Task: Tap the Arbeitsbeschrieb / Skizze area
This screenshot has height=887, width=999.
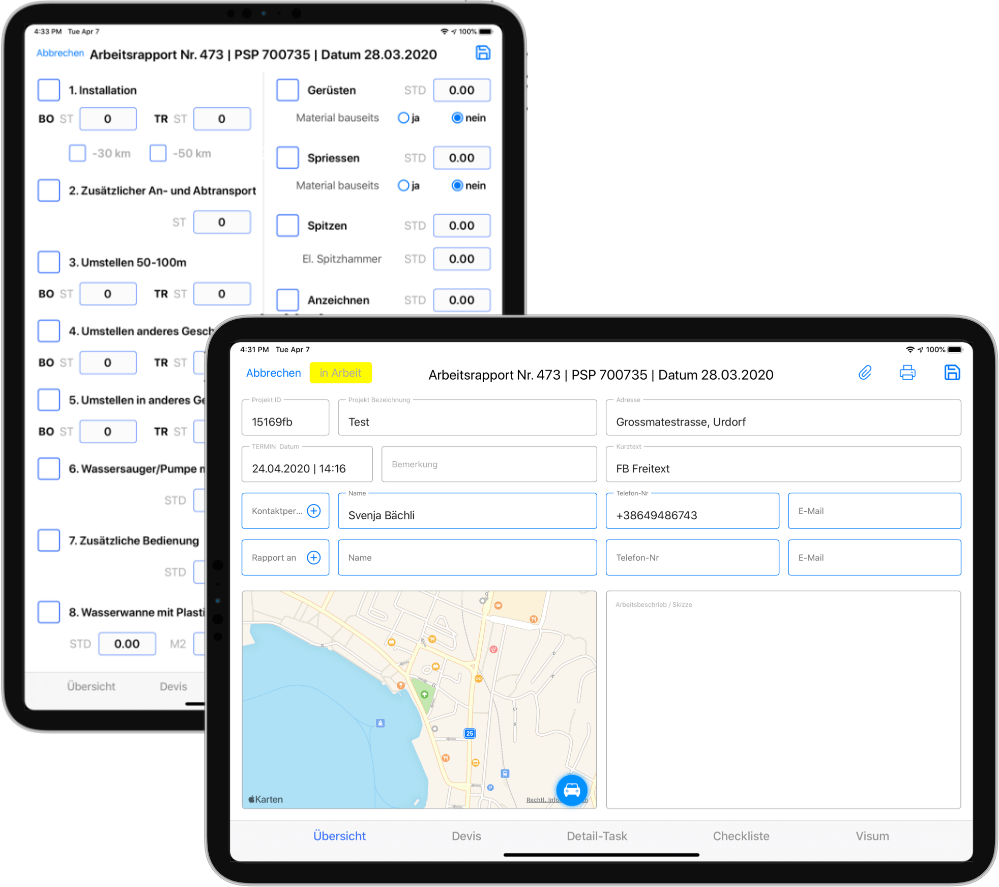Action: coord(783,700)
